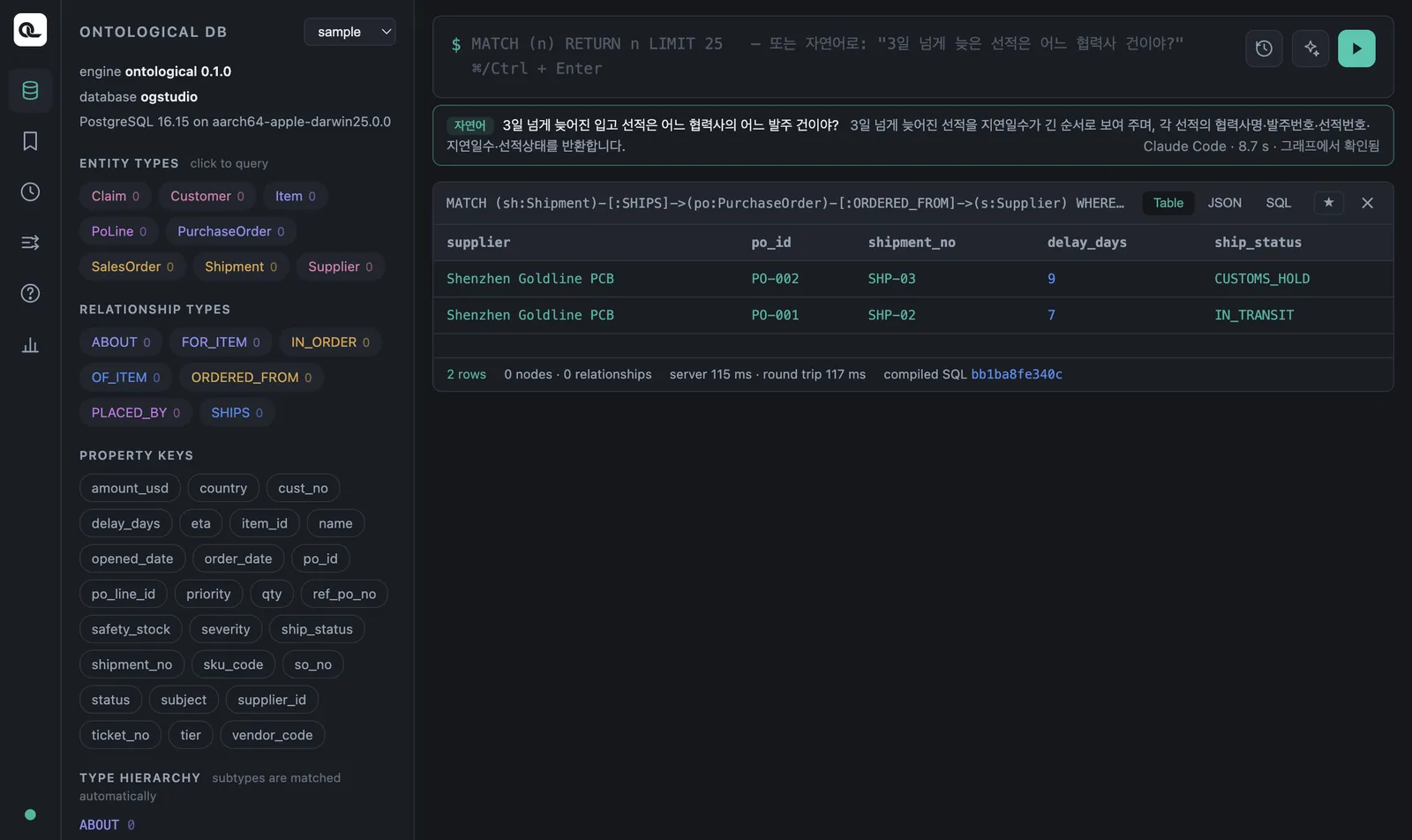Select the SHIPS relationship chip
The image size is (1412, 840).
pos(237,413)
